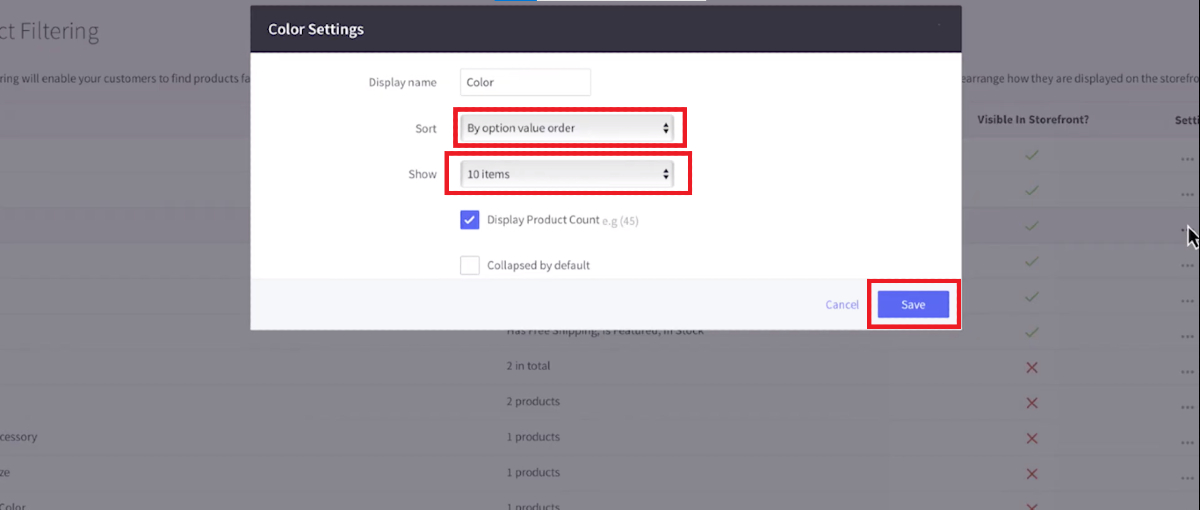Click the Visible In Storefront column header
The width and height of the screenshot is (1200, 510).
[1032, 120]
